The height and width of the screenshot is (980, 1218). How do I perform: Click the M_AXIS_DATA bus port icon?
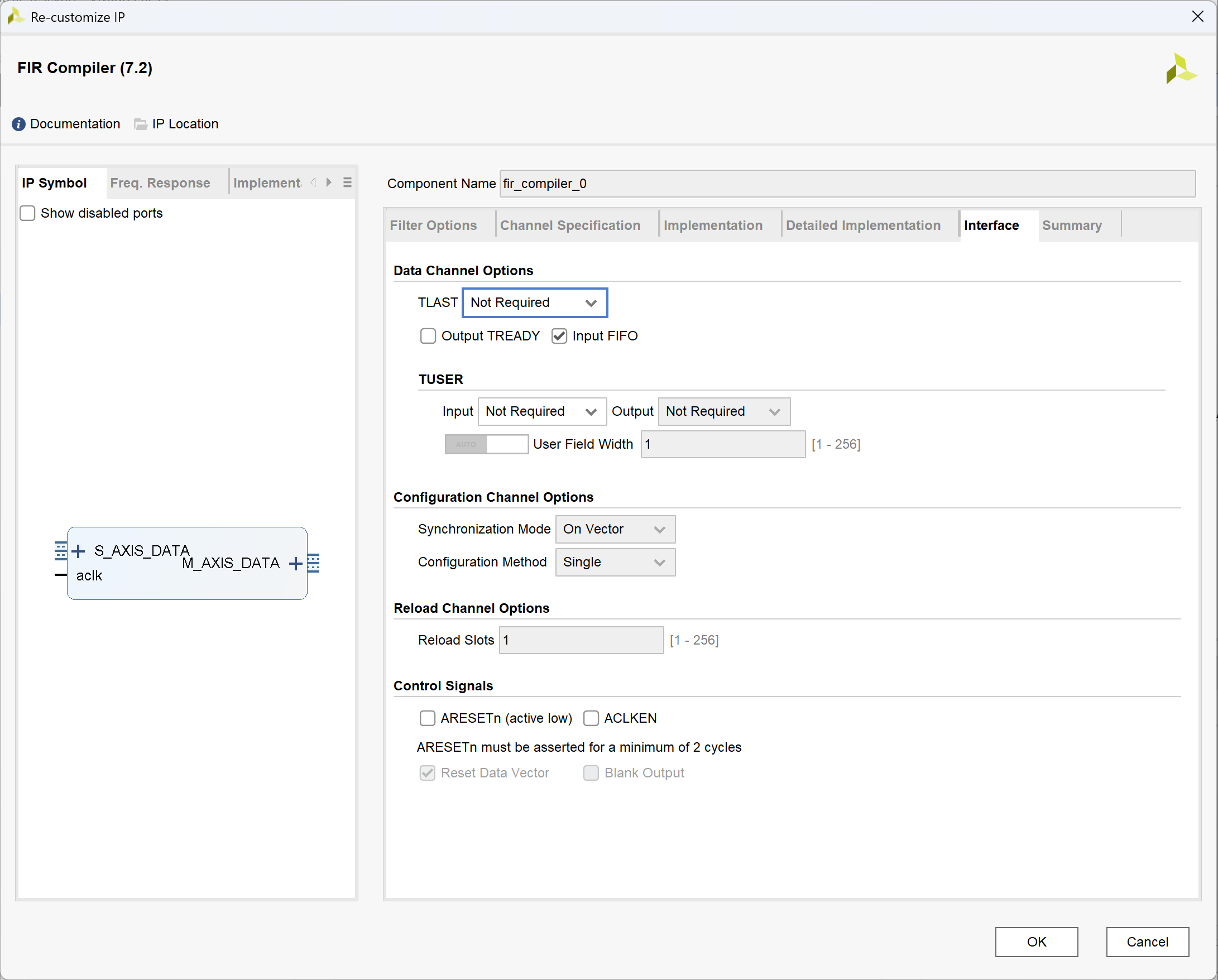(x=314, y=563)
